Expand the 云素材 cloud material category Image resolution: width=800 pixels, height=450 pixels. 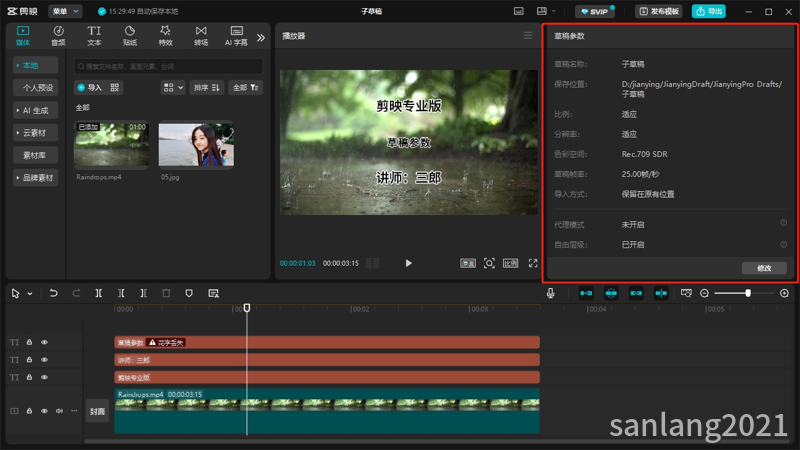tap(35, 133)
